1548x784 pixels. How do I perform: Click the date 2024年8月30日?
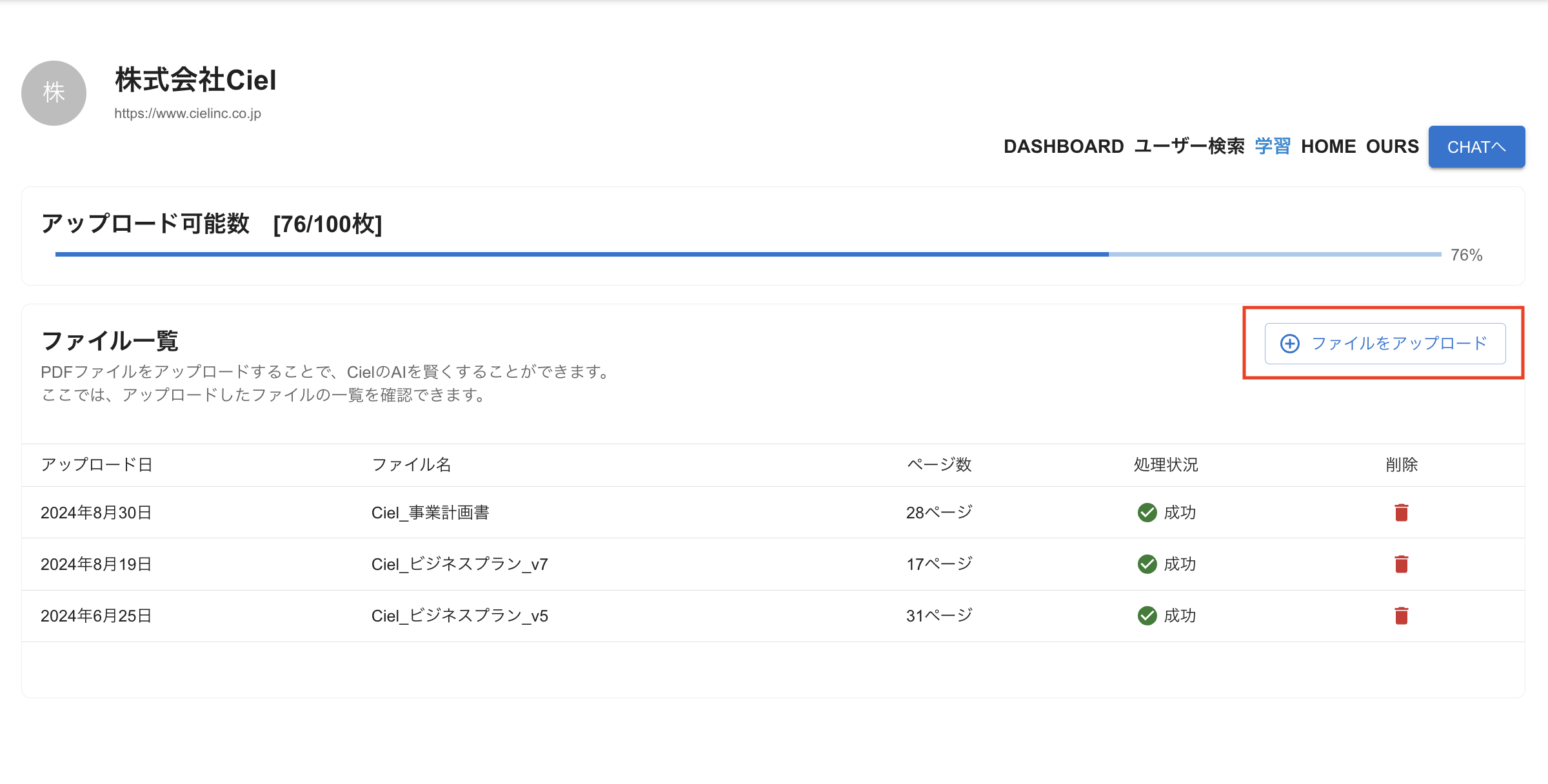[x=96, y=513]
